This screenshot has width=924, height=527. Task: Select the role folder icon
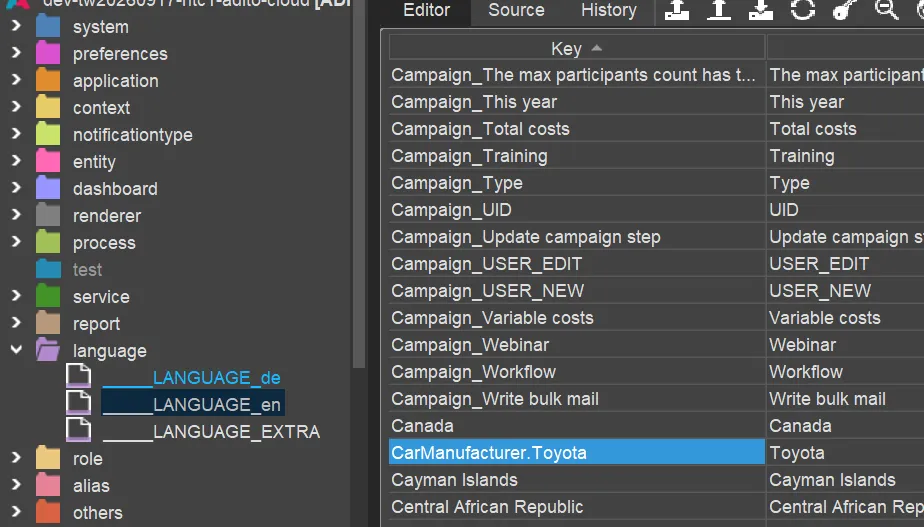pyautogui.click(x=48, y=459)
